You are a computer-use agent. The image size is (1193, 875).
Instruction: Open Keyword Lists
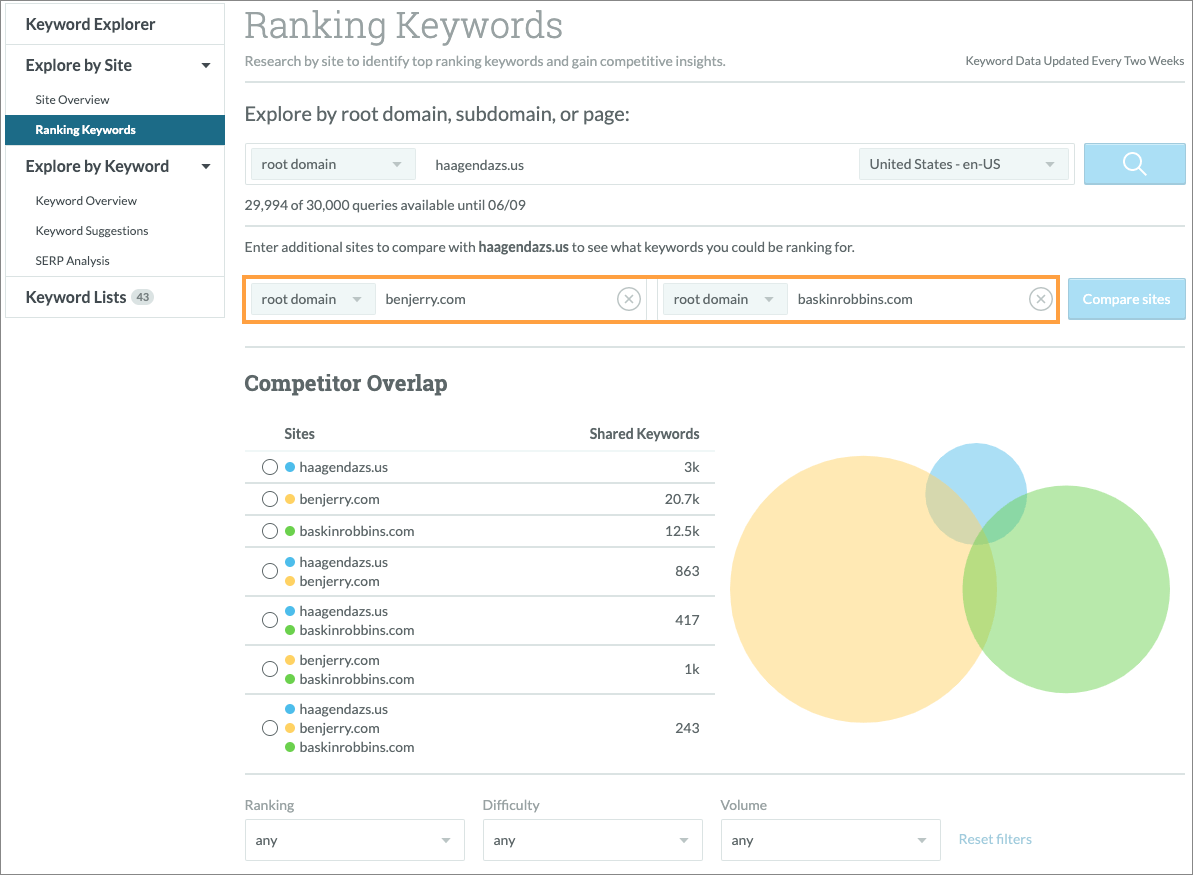76,298
